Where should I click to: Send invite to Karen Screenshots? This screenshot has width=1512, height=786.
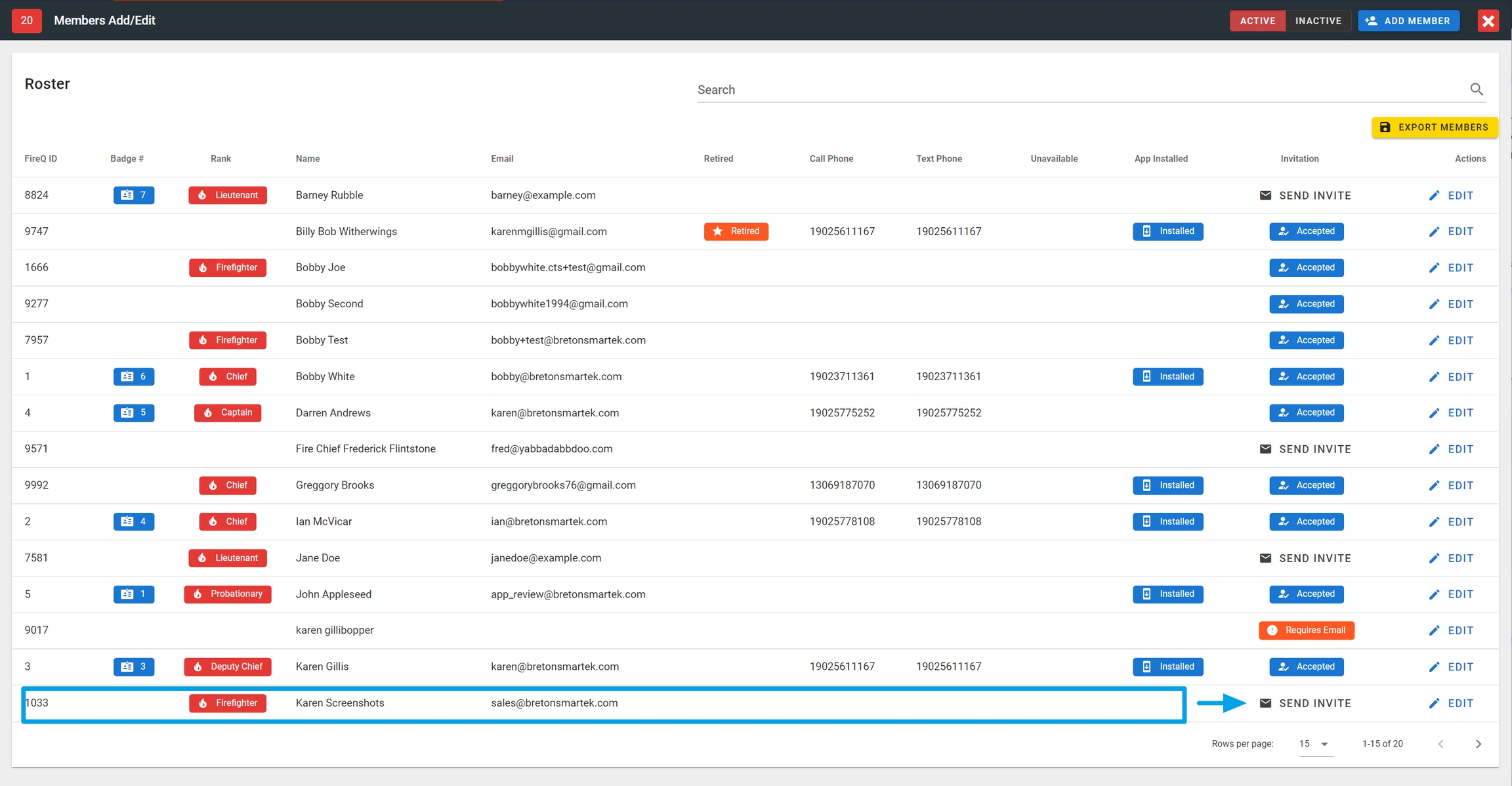click(x=1305, y=703)
